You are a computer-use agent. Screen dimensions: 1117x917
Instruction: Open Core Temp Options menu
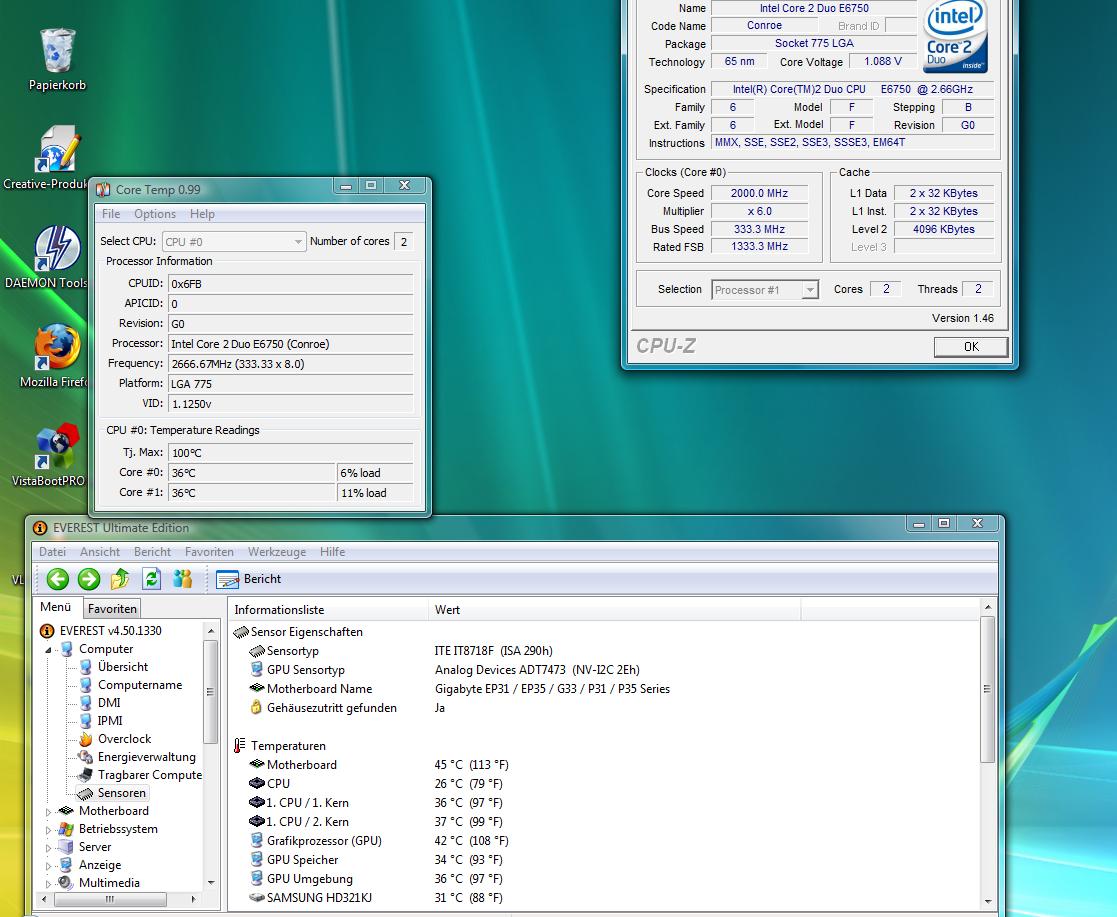click(155, 214)
